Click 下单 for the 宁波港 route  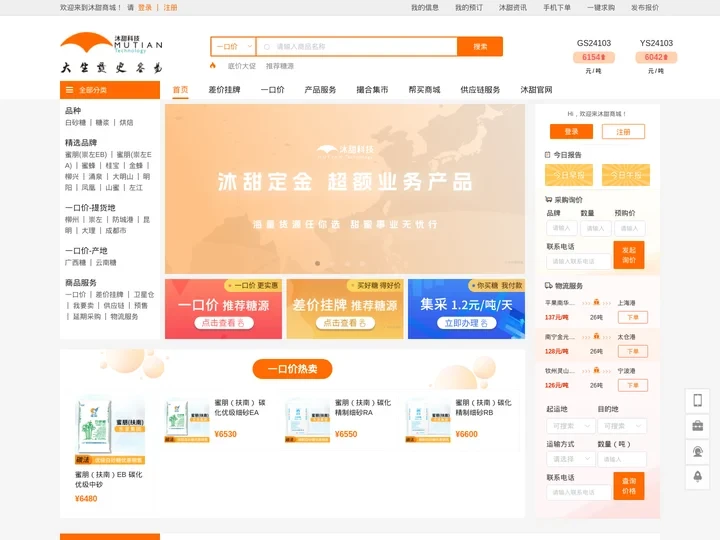coord(633,385)
